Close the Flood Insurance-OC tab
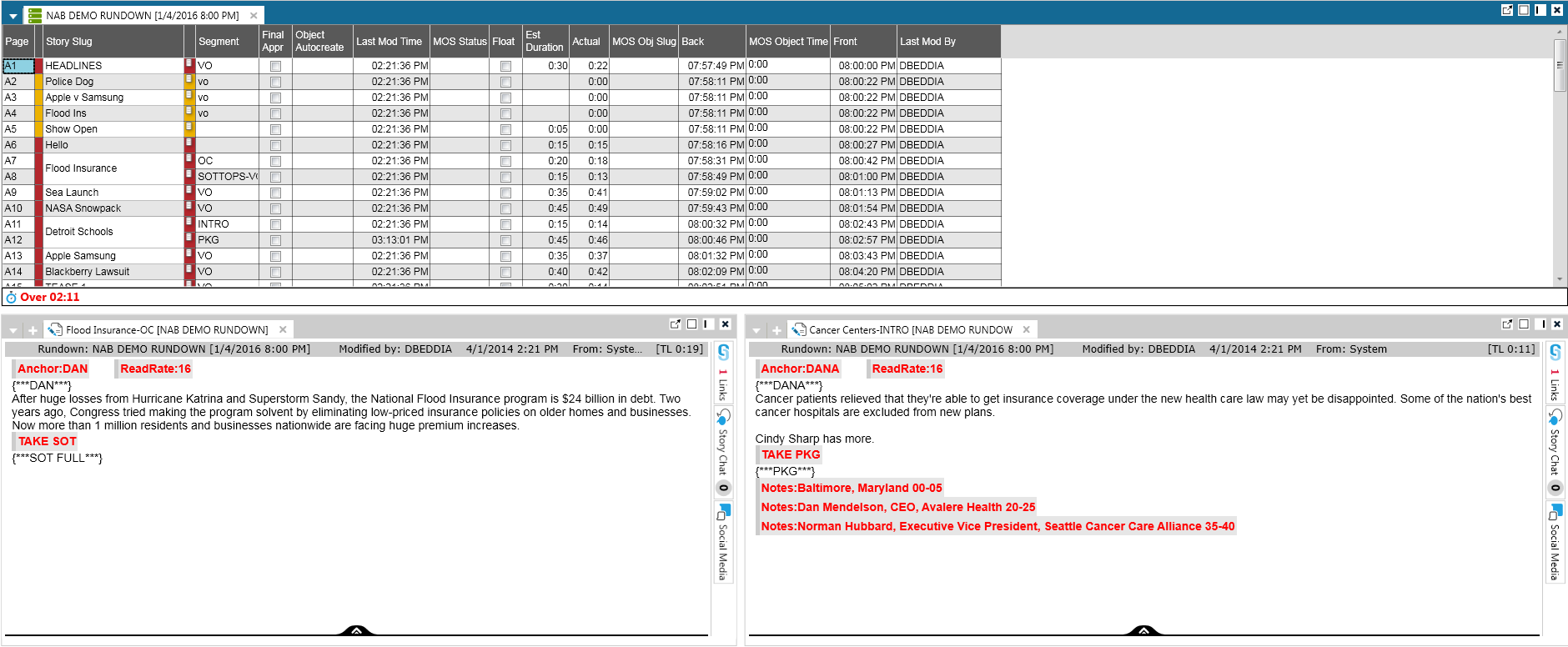Image resolution: width=1568 pixels, height=647 pixels. pos(283,329)
